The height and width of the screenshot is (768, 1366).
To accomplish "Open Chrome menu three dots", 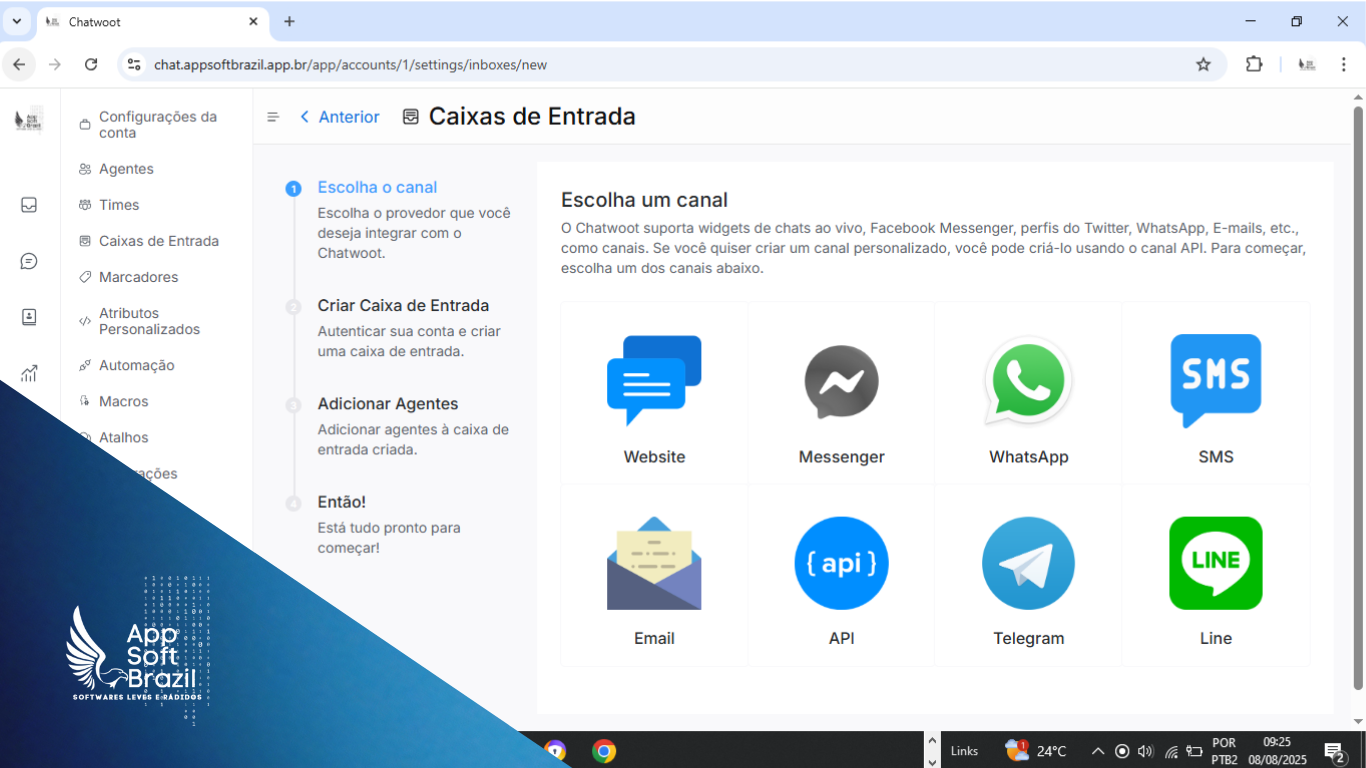I will pyautogui.click(x=1343, y=64).
